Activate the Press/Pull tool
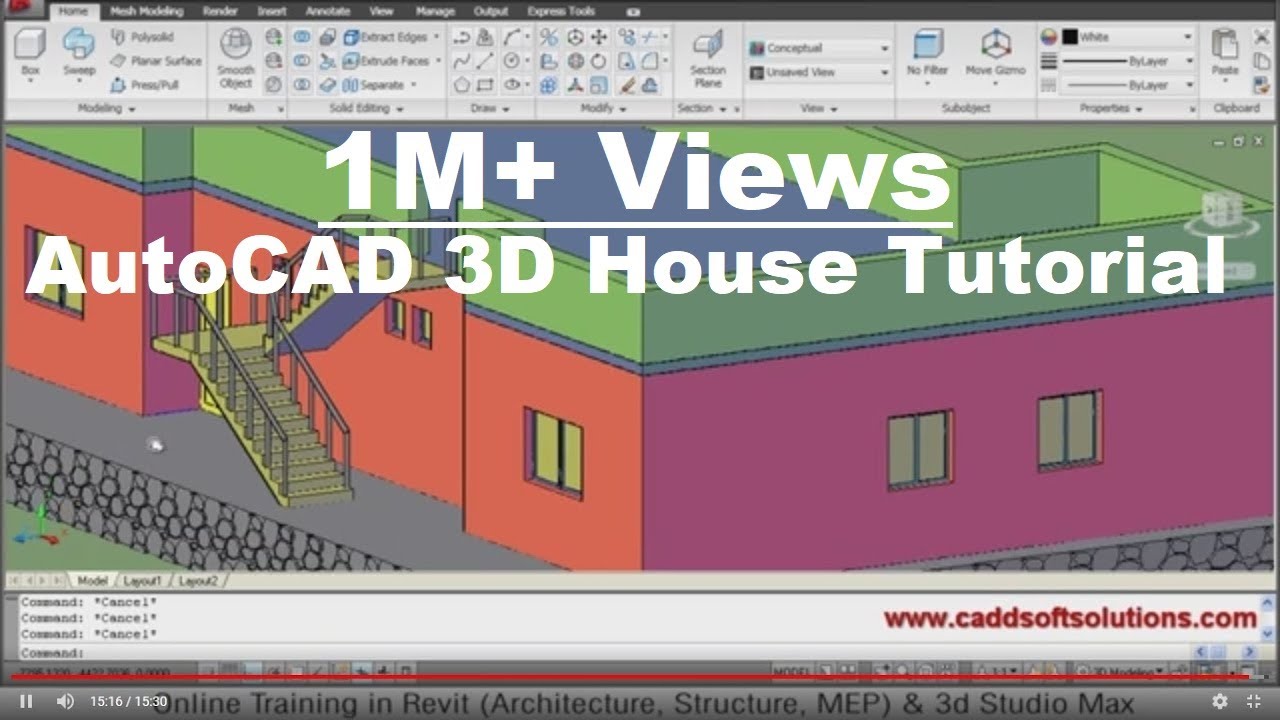The image size is (1280, 720). (144, 85)
